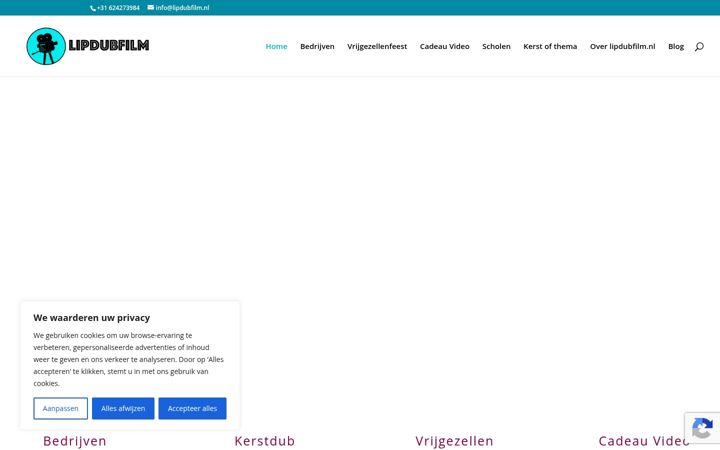Open the Blog menu item
The image size is (720, 450).
click(676, 46)
